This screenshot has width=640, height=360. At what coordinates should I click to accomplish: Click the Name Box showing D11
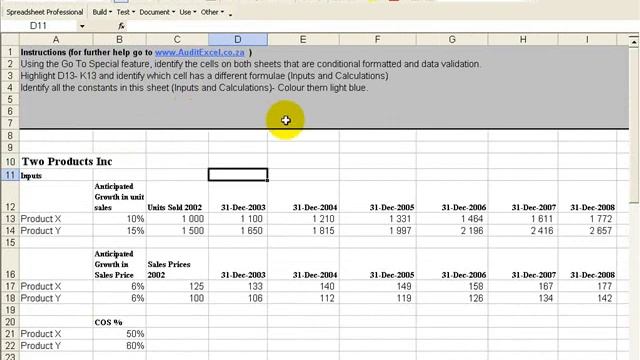click(x=38, y=26)
